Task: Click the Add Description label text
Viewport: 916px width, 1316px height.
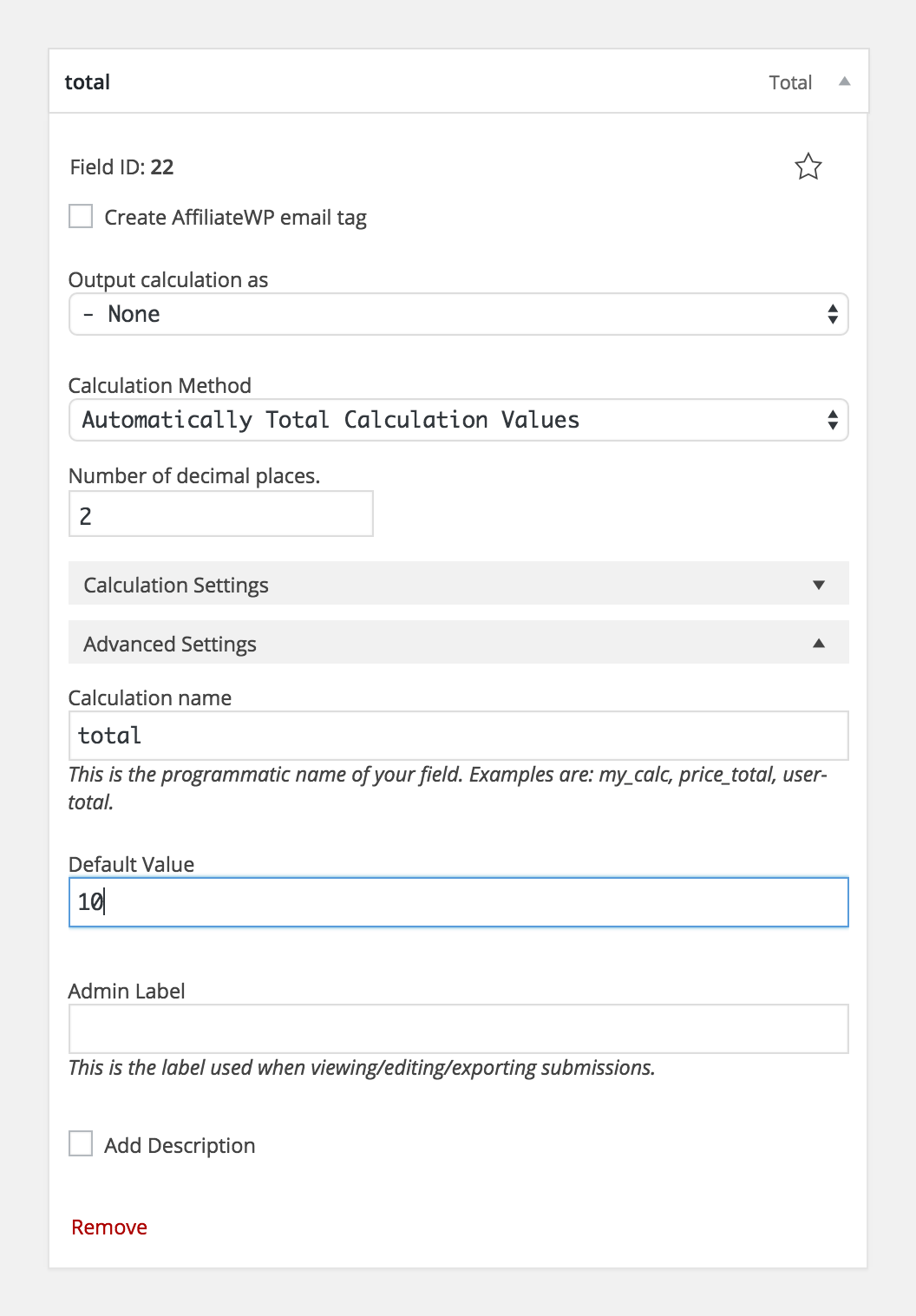Action: click(180, 1145)
